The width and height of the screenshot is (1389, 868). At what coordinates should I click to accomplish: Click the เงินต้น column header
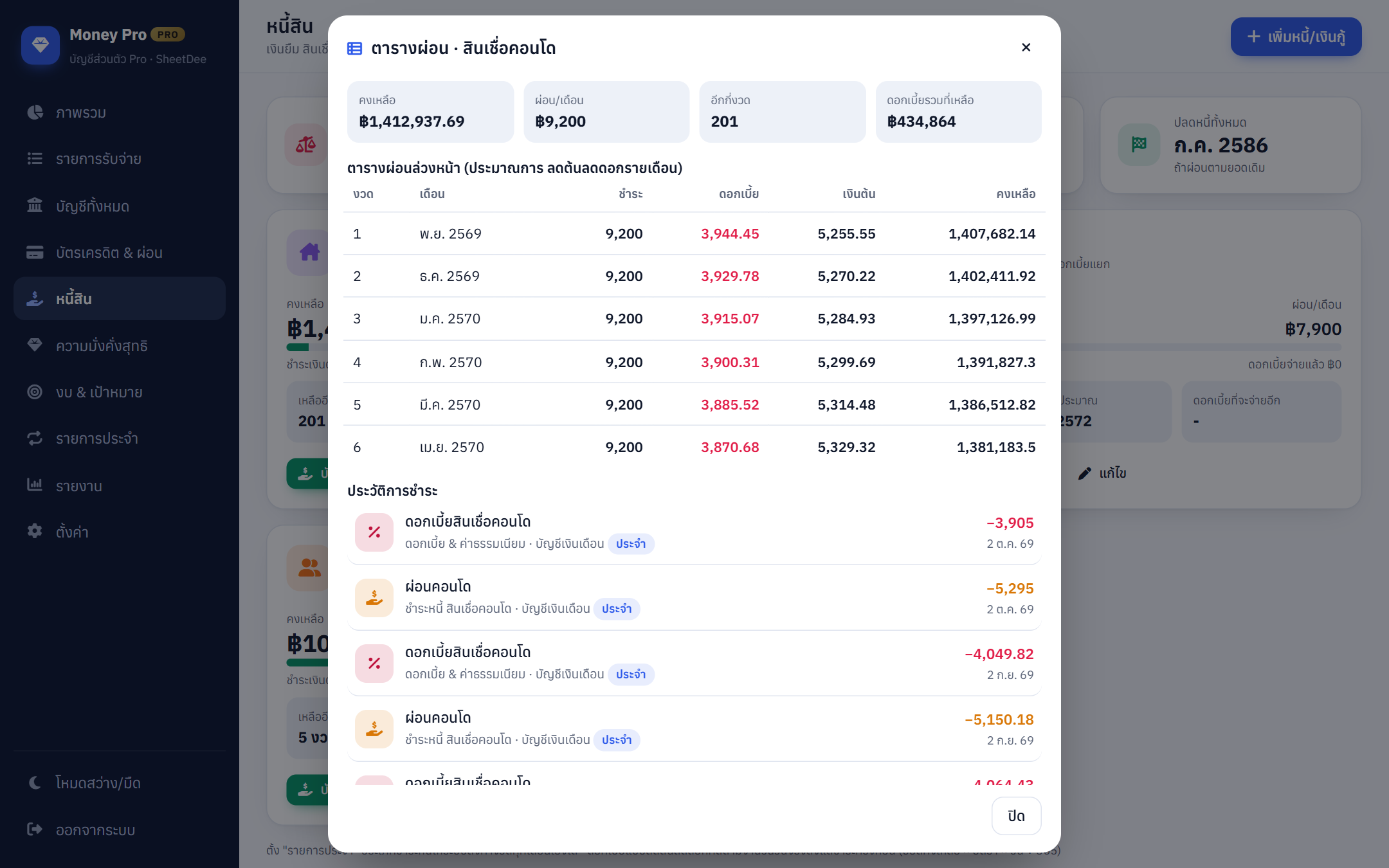pos(859,194)
